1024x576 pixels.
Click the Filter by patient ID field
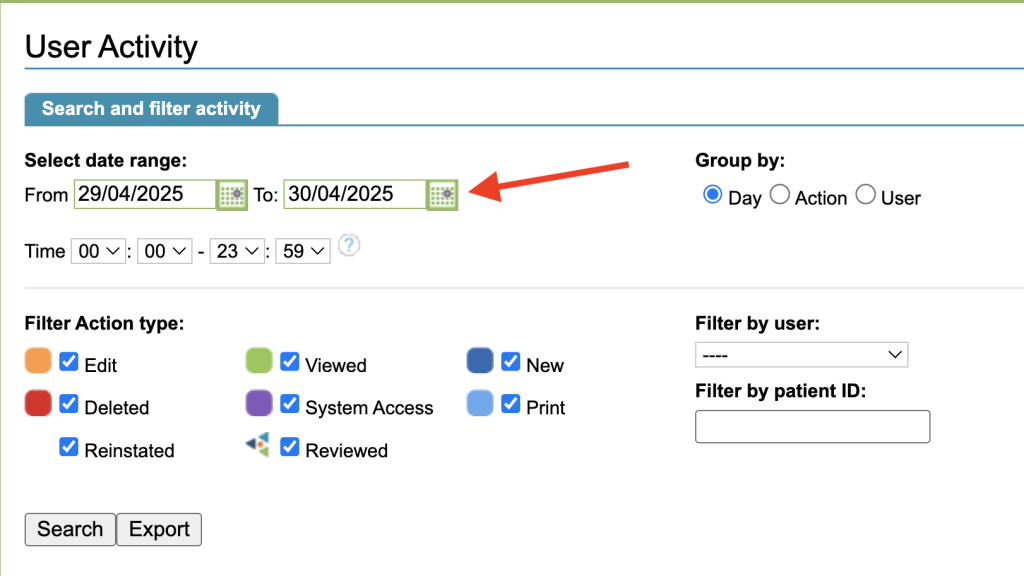tap(812, 426)
